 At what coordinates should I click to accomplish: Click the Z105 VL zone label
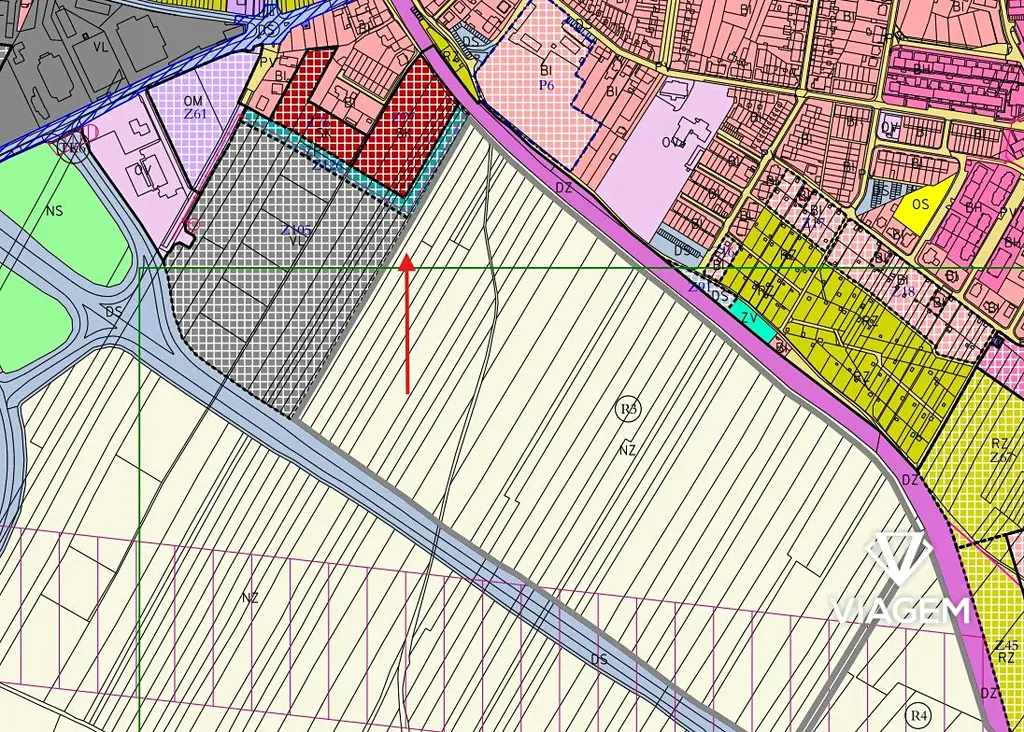pyautogui.click(x=297, y=236)
